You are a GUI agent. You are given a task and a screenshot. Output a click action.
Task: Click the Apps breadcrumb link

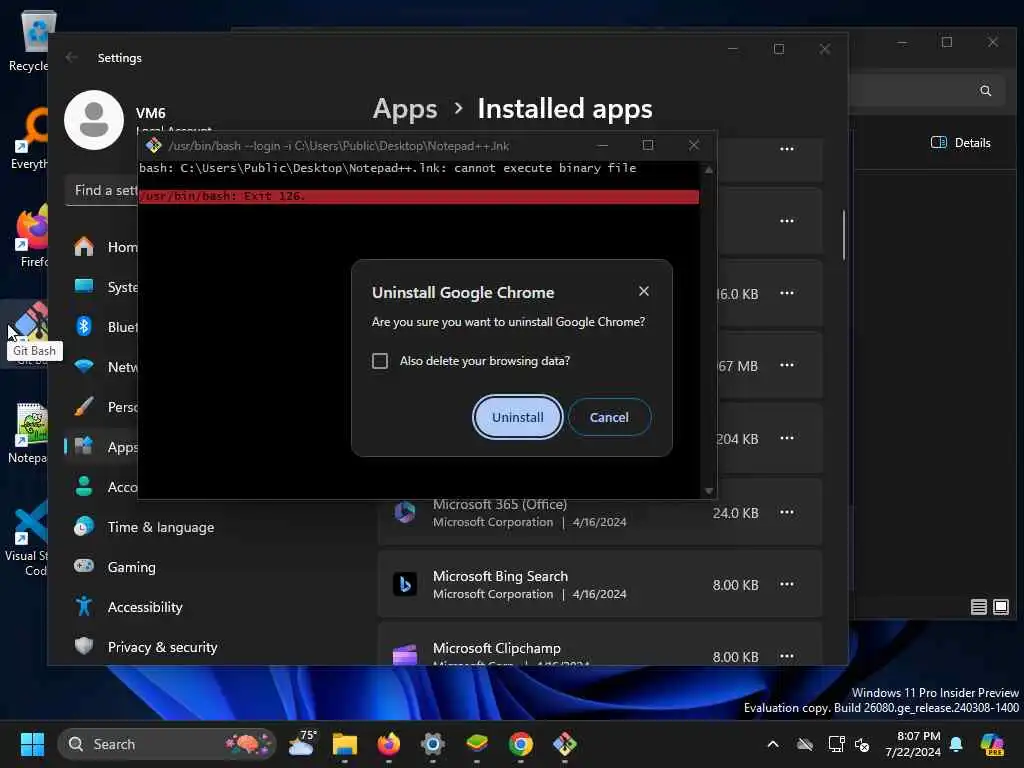pyautogui.click(x=405, y=108)
